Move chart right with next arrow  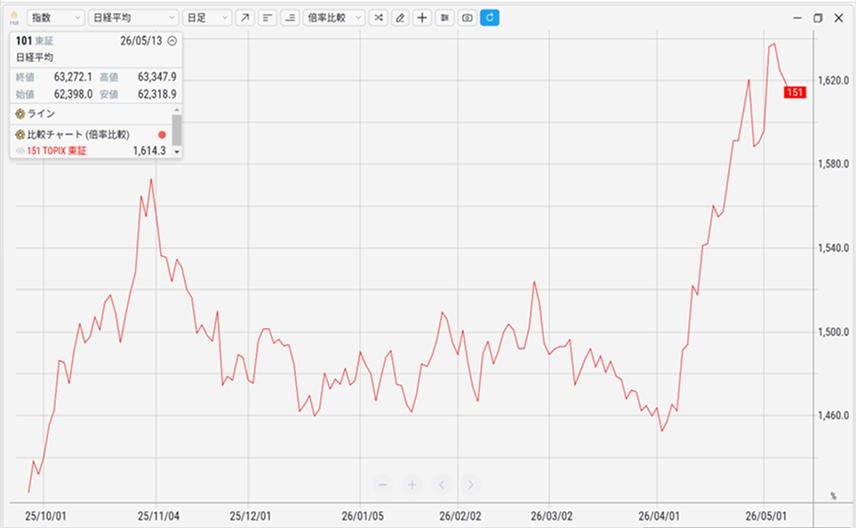click(471, 484)
